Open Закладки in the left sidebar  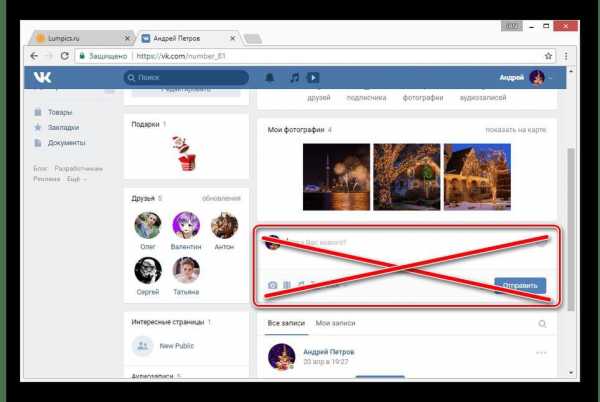click(63, 127)
